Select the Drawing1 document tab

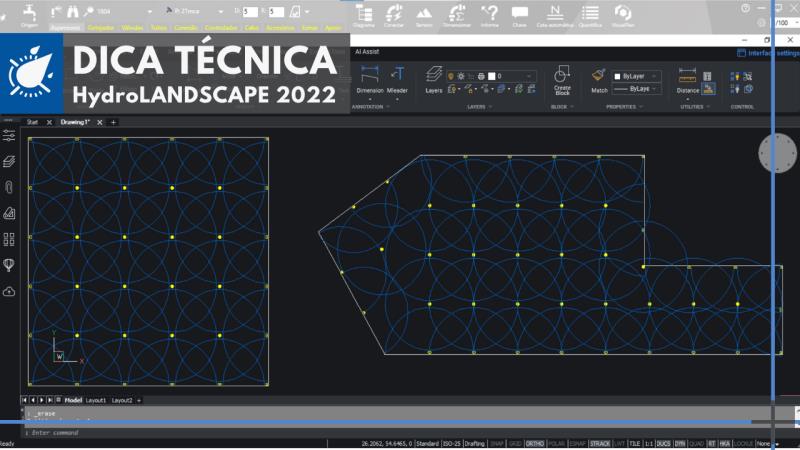75,122
